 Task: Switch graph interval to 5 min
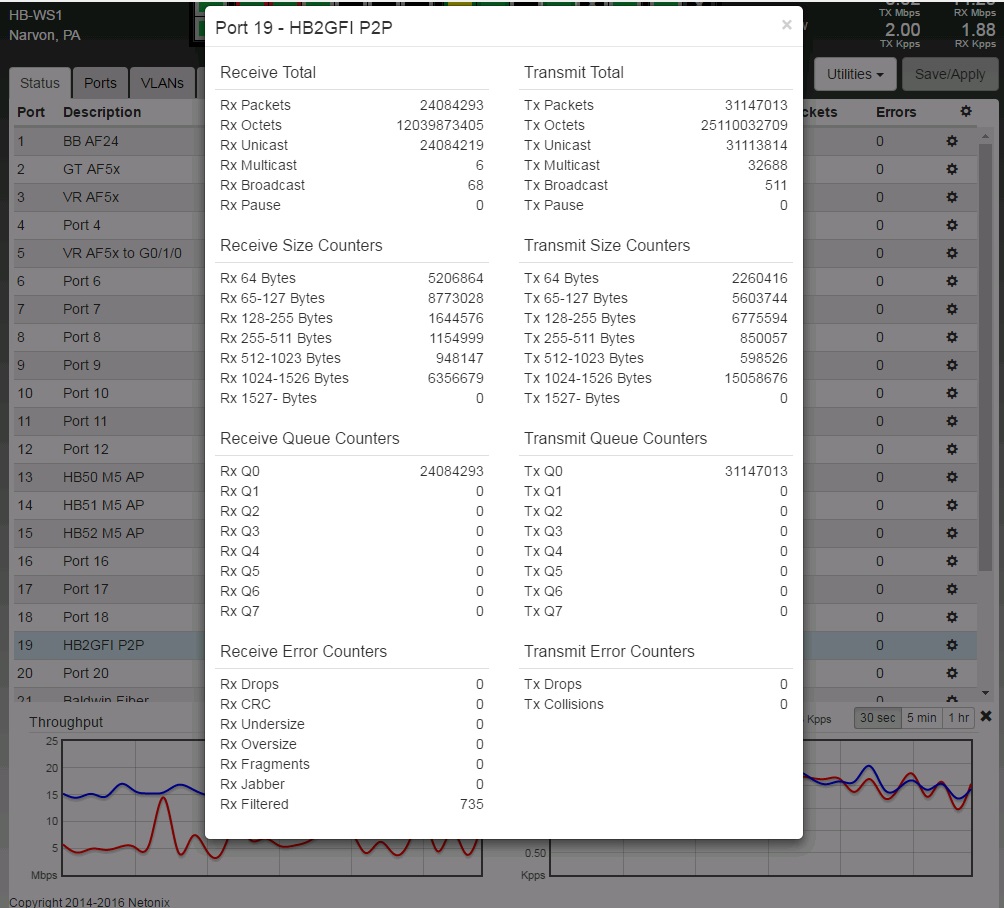[x=921, y=717]
